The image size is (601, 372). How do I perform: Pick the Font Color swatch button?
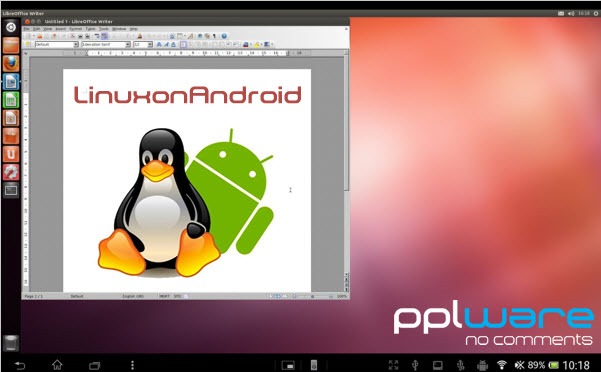point(245,44)
